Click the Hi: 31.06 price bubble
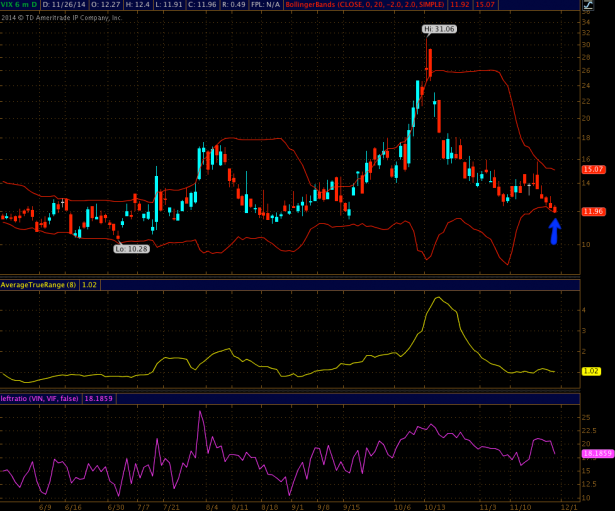This screenshot has height=511, width=615. pos(439,29)
